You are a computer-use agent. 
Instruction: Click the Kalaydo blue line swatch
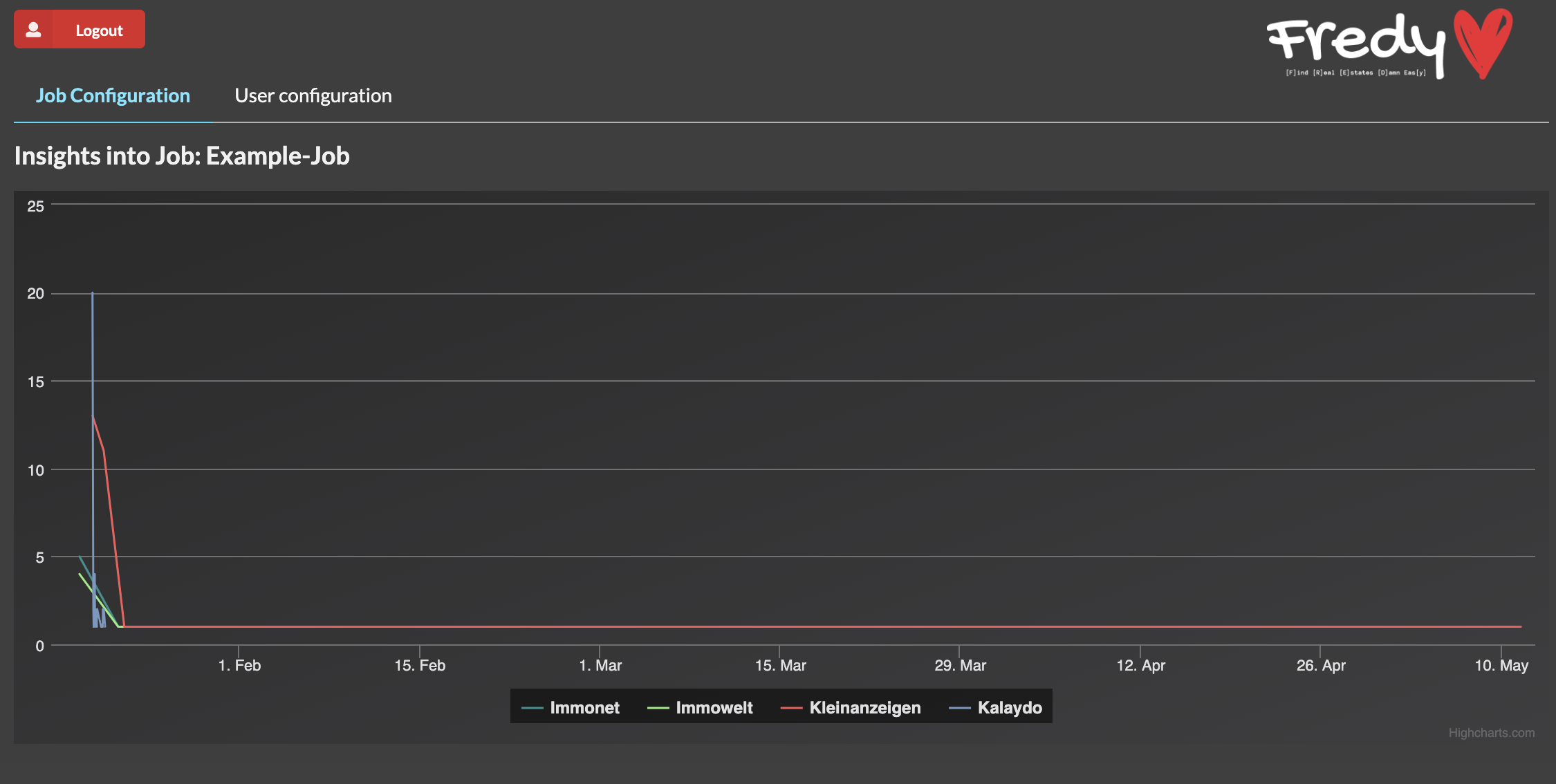pyautogui.click(x=959, y=708)
